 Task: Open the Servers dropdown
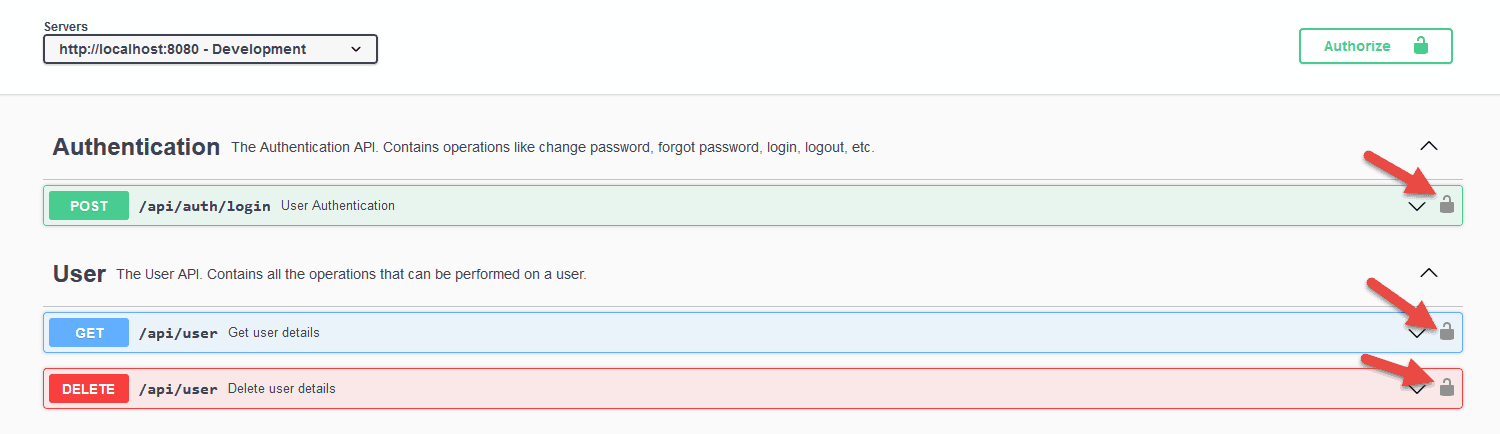(210, 49)
